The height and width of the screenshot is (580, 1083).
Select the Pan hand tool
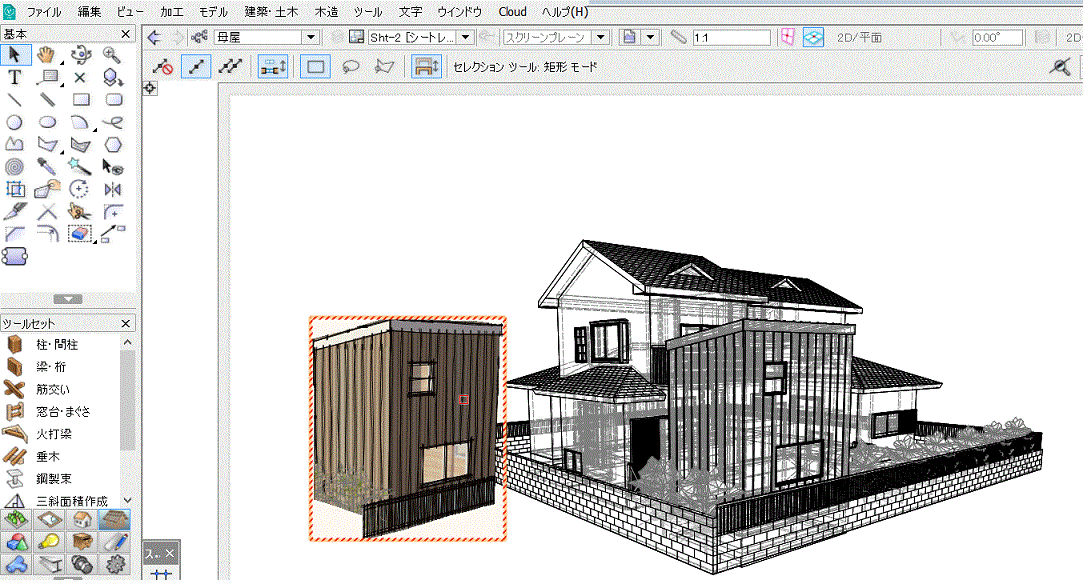click(47, 55)
